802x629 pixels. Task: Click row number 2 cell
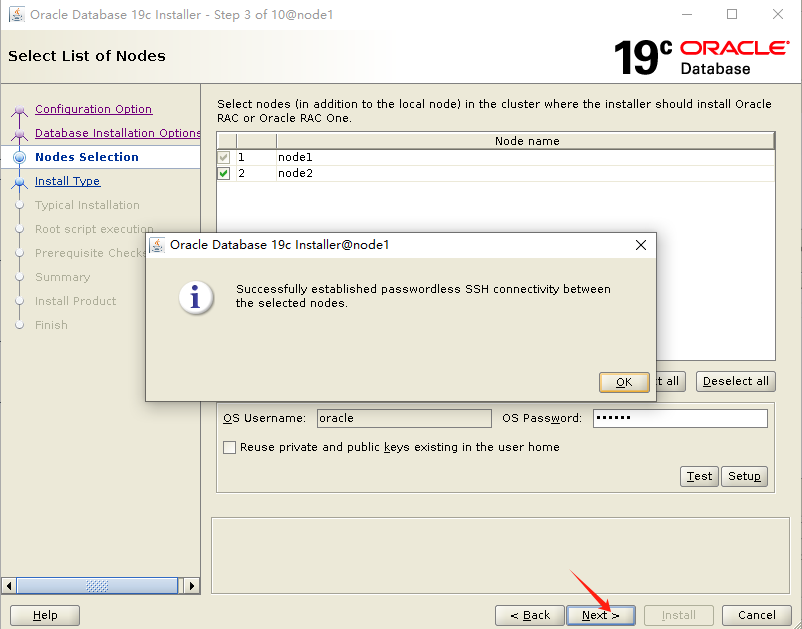coord(256,173)
